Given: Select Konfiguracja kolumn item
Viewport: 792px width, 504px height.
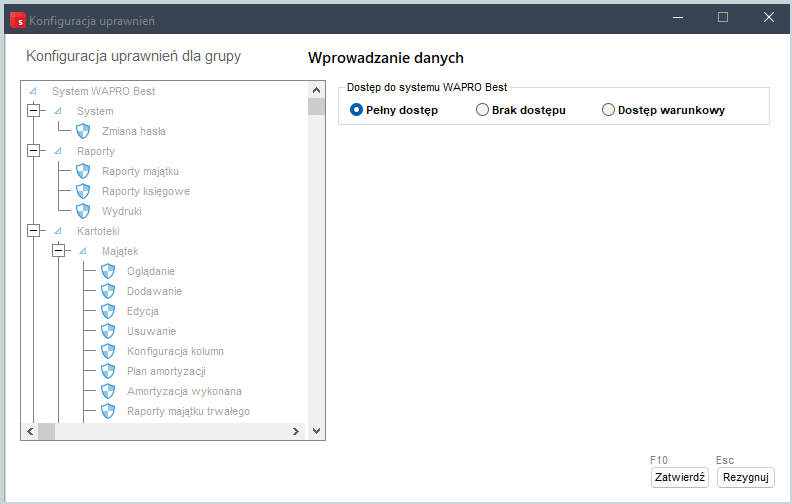Looking at the screenshot, I should [x=175, y=351].
